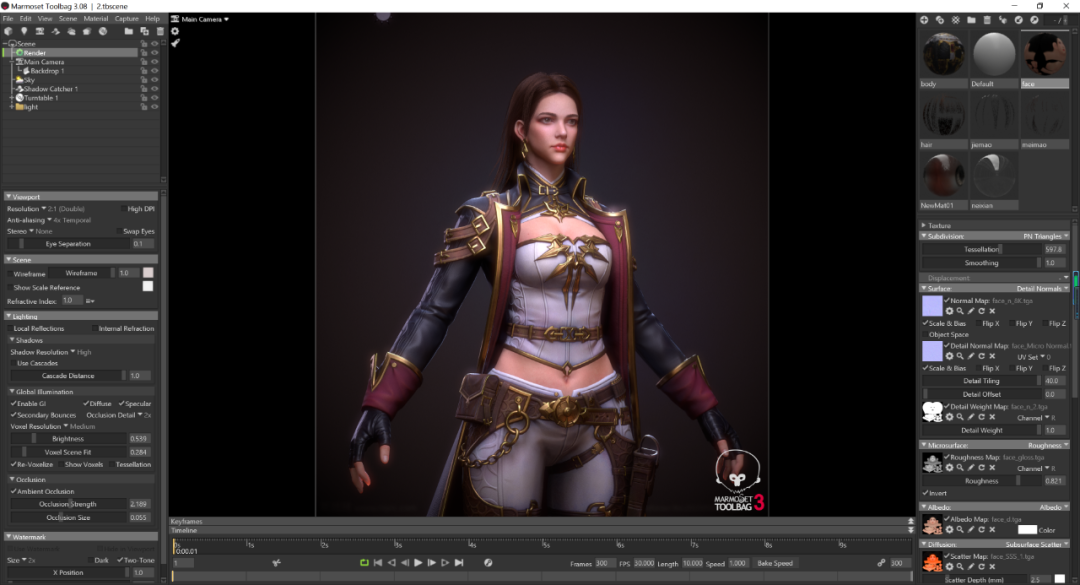The width and height of the screenshot is (1080, 585).
Task: Toggle Enable GI checkbox
Action: [13, 404]
